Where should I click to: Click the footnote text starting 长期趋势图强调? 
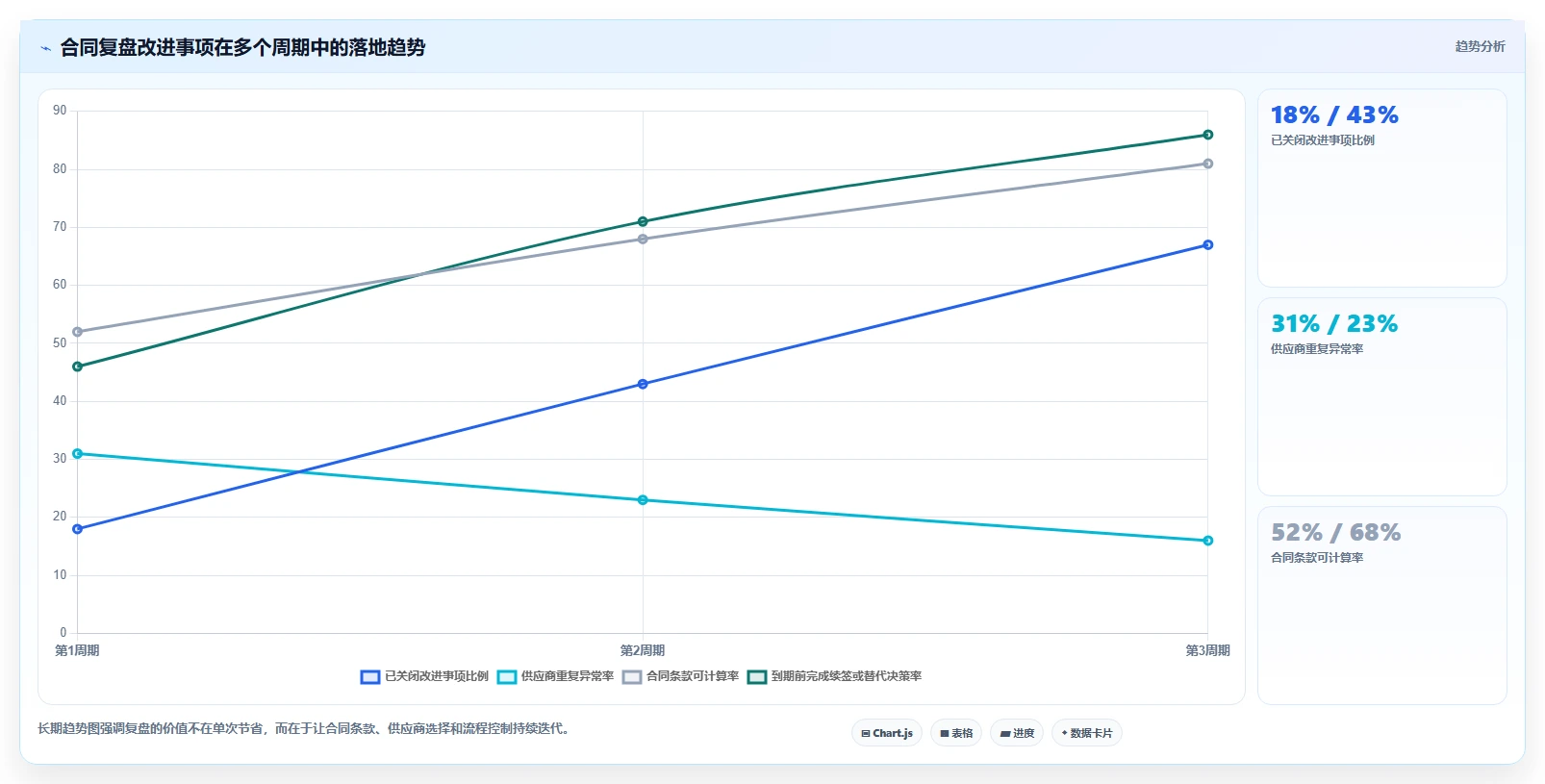click(306, 729)
